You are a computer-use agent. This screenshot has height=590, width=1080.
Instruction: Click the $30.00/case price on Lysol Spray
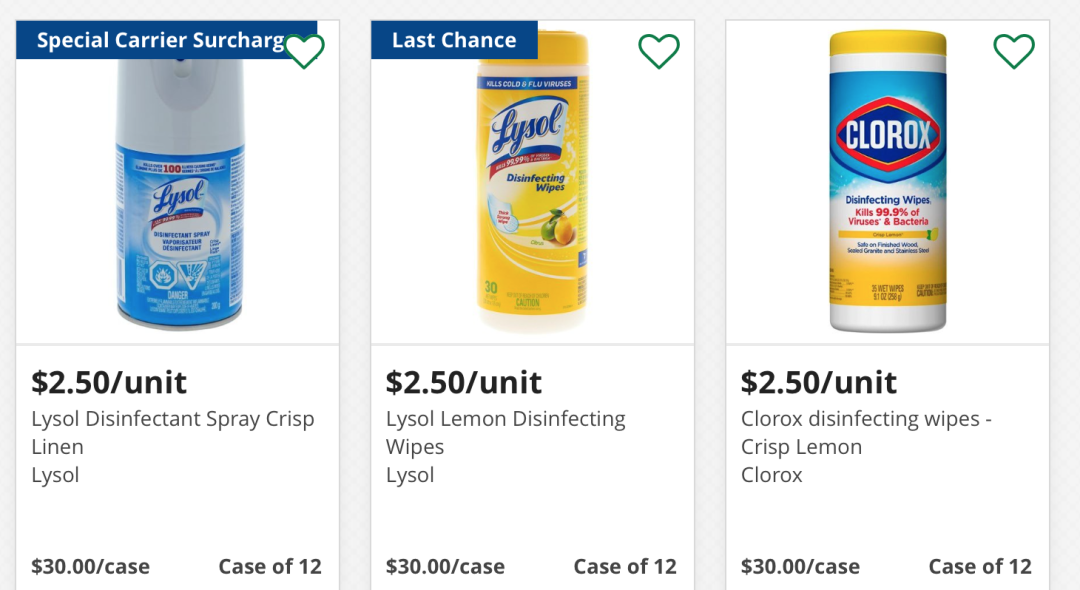coord(90,566)
